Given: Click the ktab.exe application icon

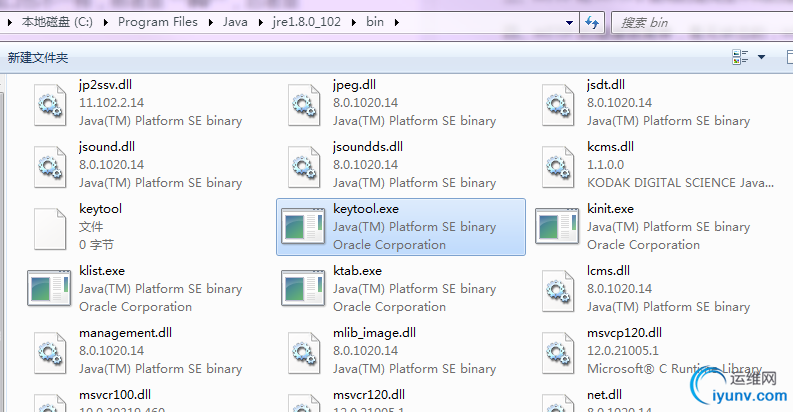Looking at the screenshot, I should 303,288.
